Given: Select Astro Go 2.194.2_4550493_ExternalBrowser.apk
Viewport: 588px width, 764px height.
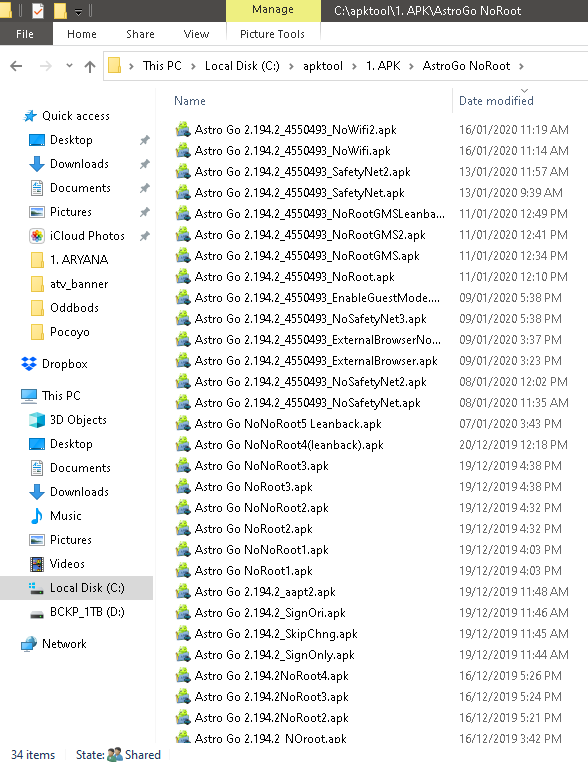Looking at the screenshot, I should click(316, 361).
